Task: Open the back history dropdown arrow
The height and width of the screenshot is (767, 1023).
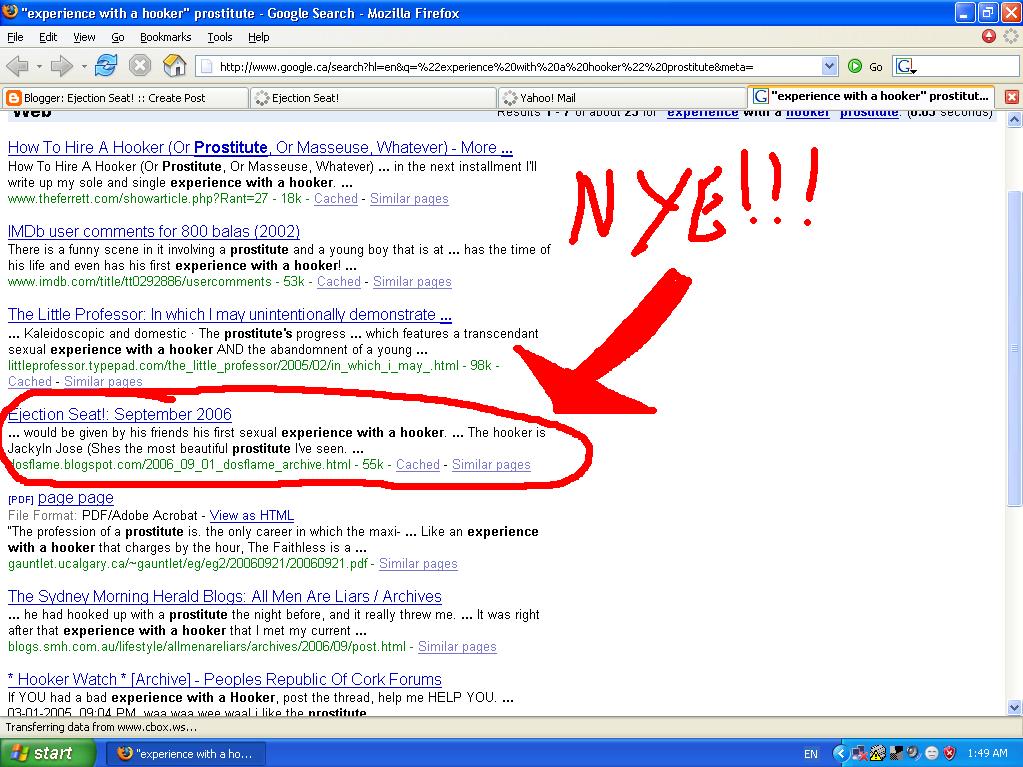Action: coord(39,67)
